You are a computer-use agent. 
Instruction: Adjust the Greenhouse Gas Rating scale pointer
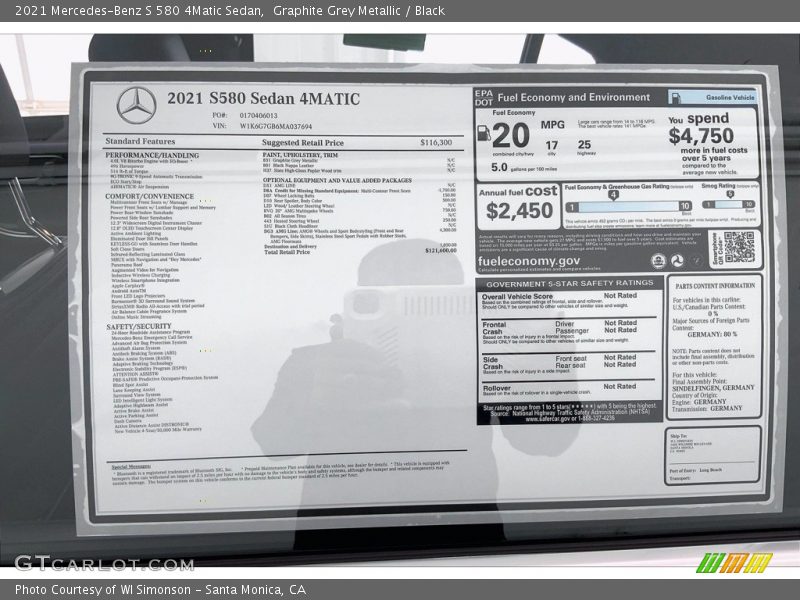point(612,196)
